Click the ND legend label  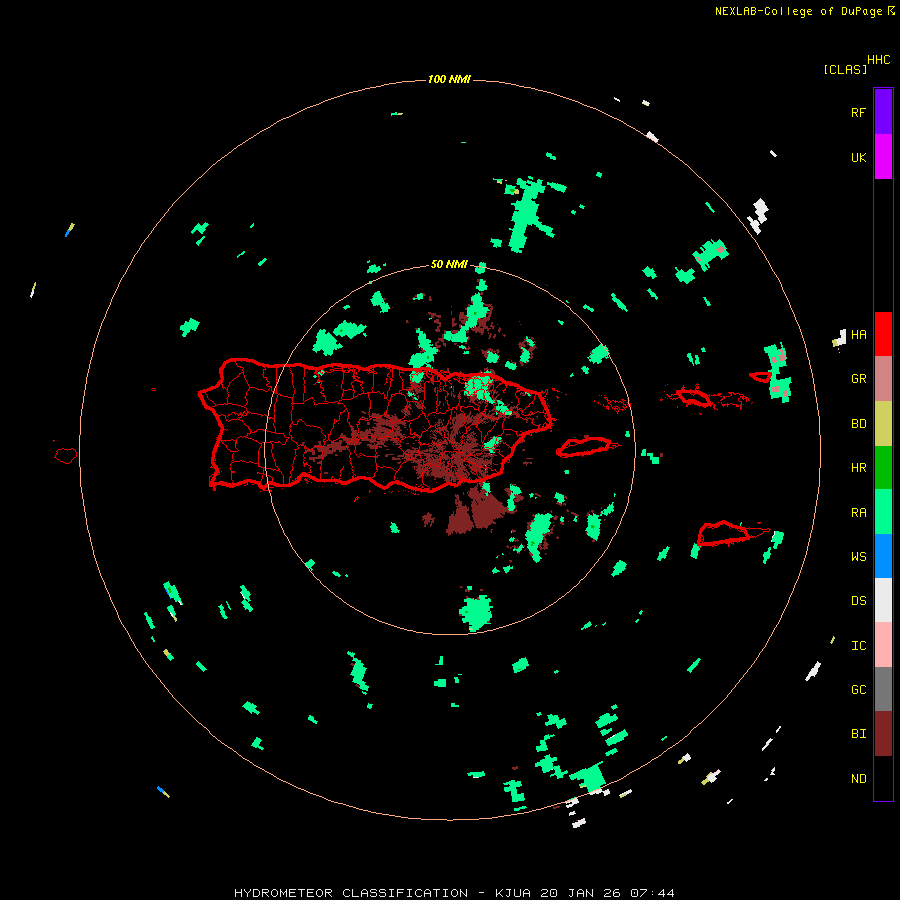click(x=858, y=779)
